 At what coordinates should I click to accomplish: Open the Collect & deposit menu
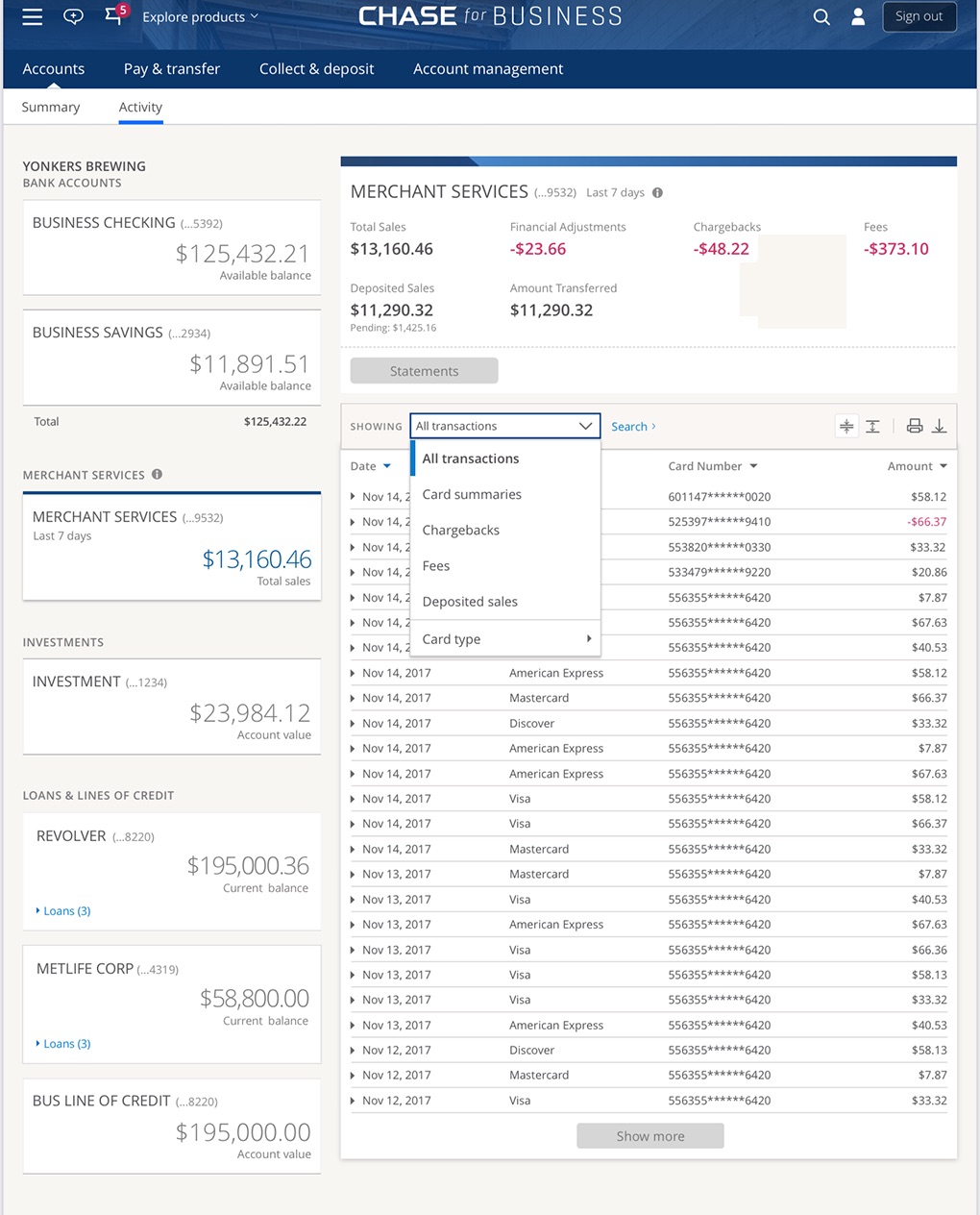point(317,69)
